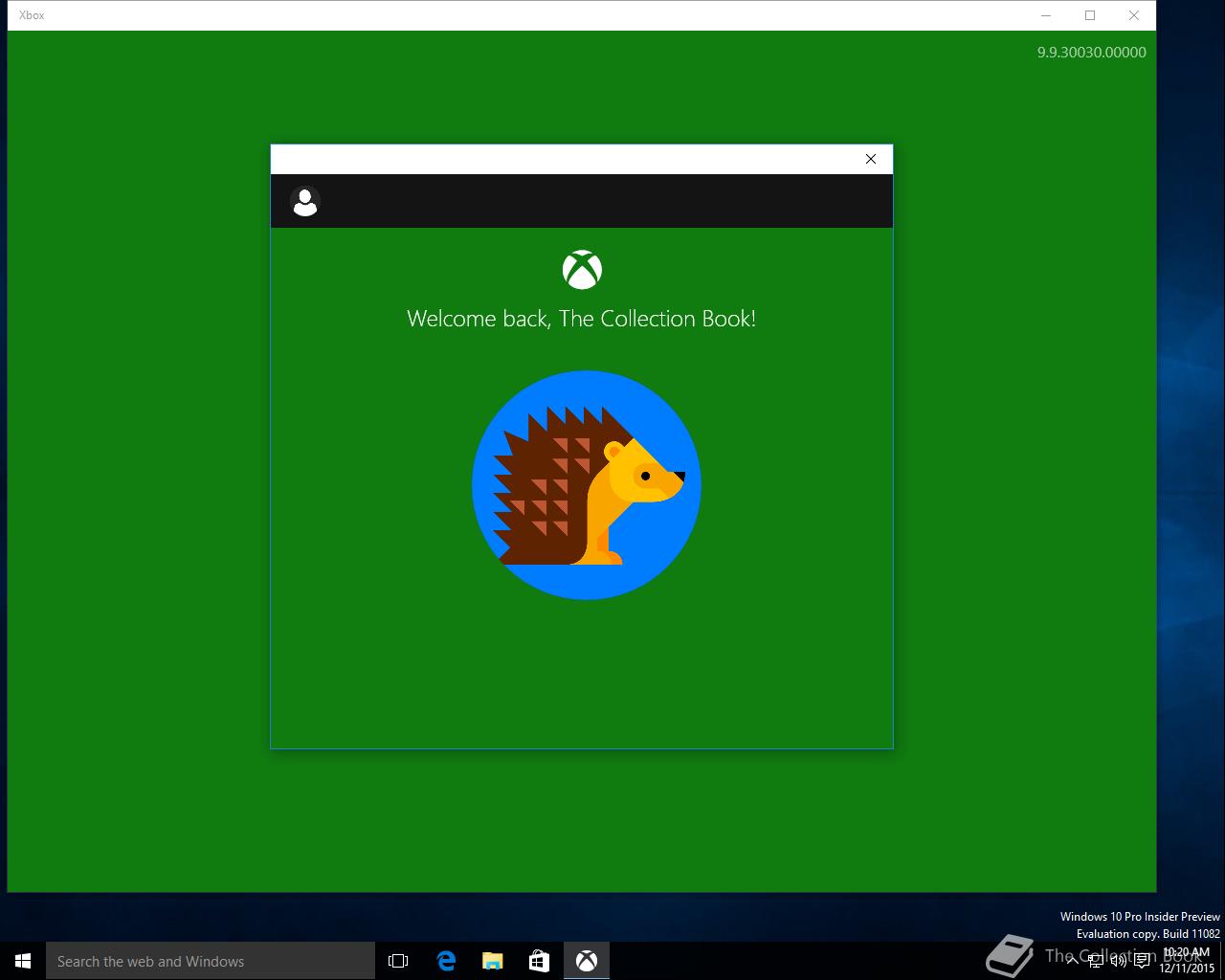Open Task View from the taskbar

pyautogui.click(x=398, y=961)
